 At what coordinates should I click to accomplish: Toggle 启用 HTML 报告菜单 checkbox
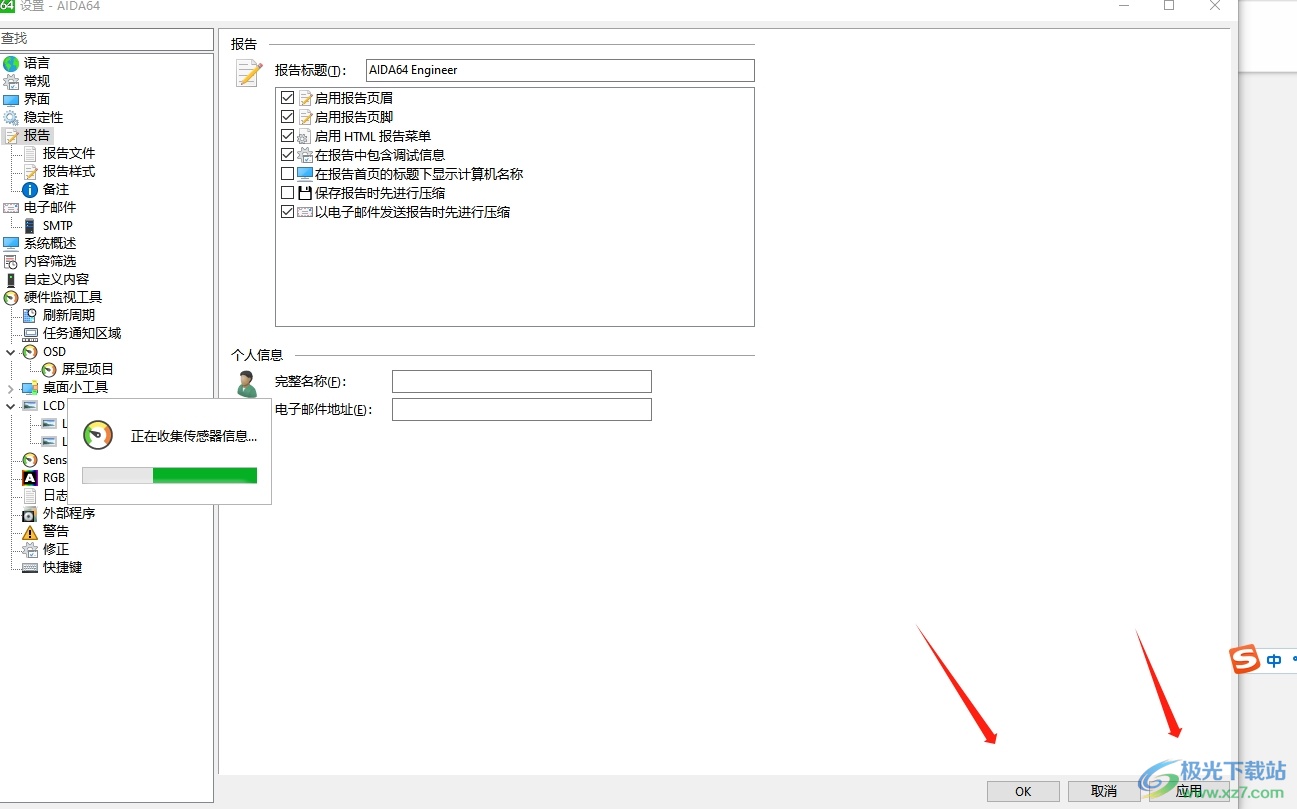(288, 136)
